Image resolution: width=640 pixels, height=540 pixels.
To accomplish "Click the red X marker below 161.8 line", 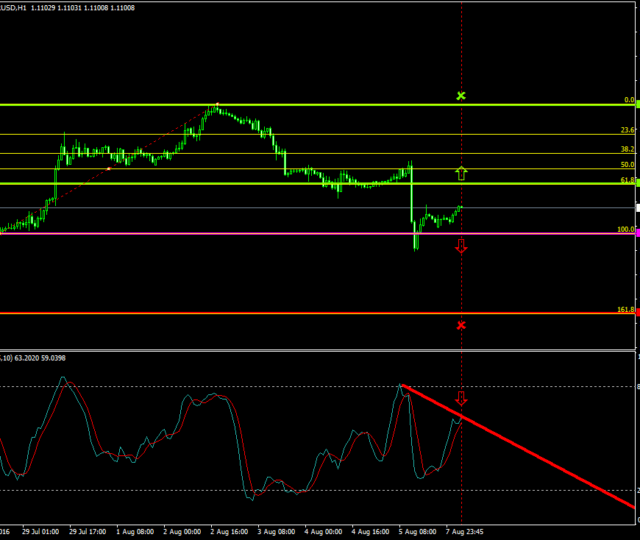I will (461, 325).
